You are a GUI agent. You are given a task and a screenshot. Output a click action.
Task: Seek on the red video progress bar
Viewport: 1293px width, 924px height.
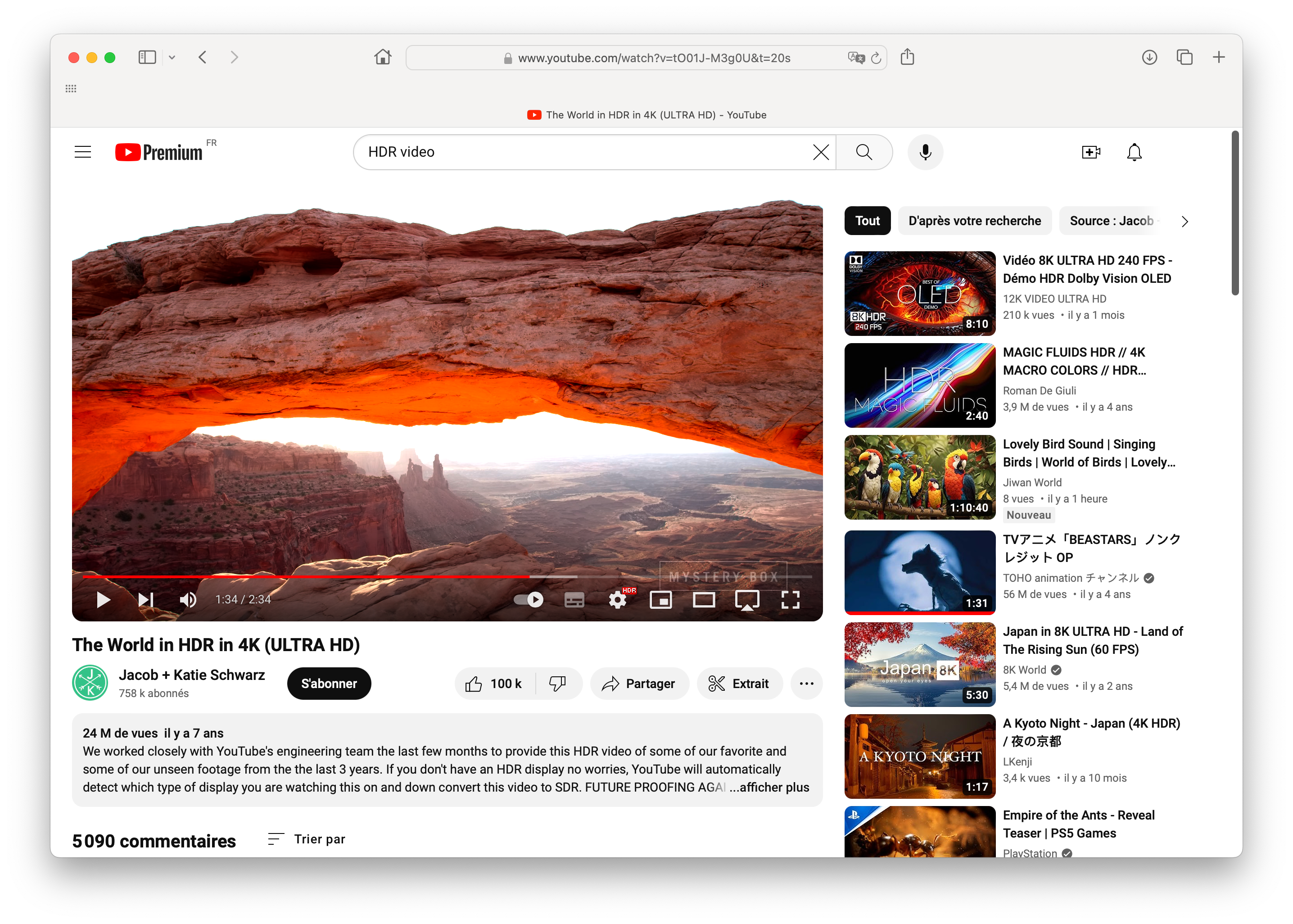click(x=447, y=576)
